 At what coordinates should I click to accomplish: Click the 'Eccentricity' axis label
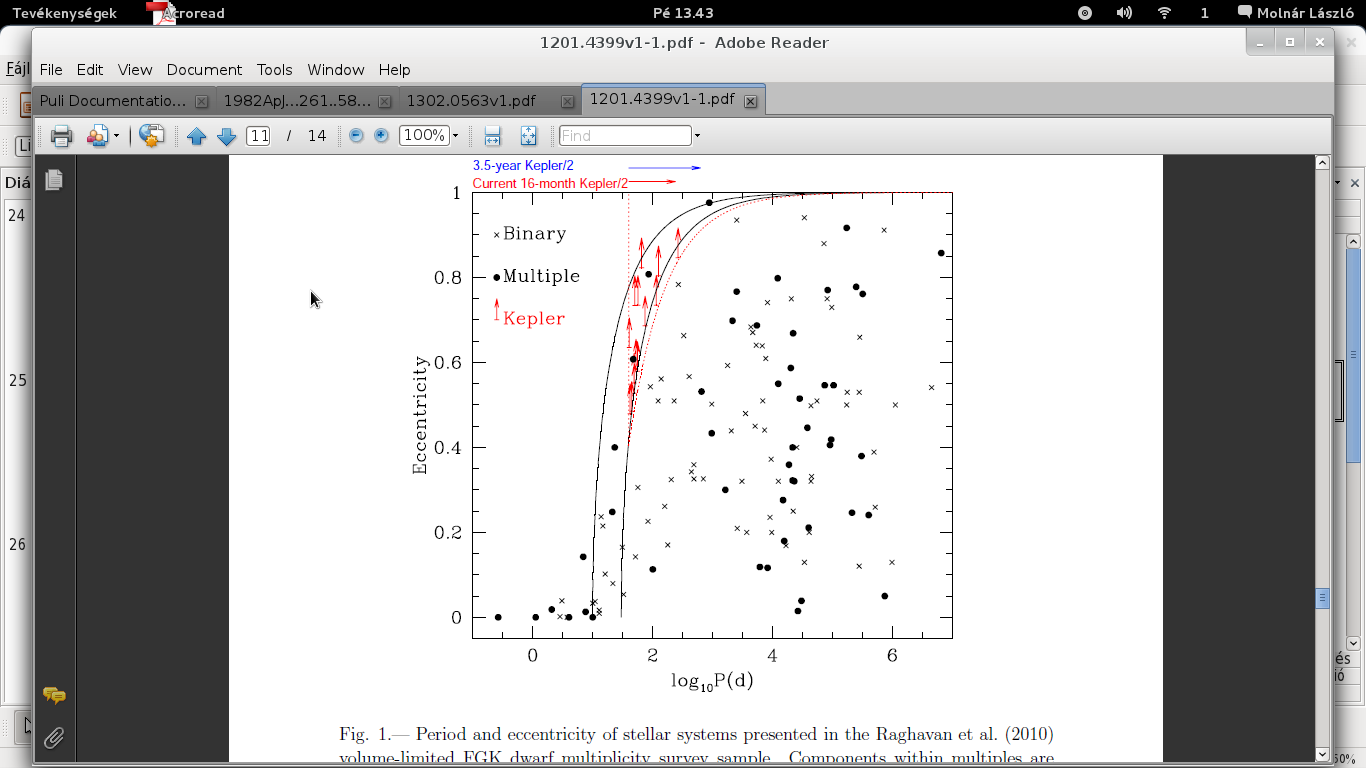pos(420,415)
